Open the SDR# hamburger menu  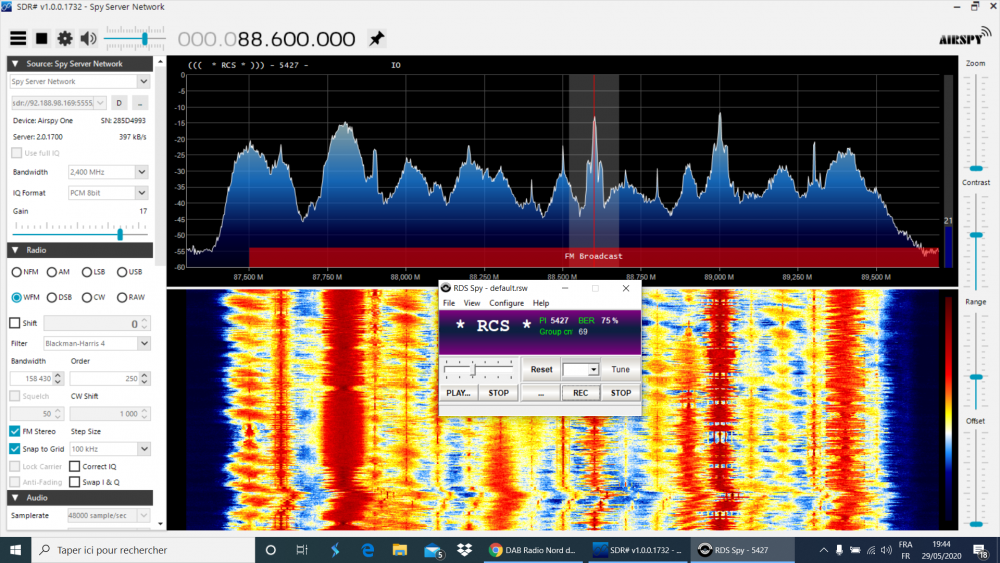pyautogui.click(x=18, y=38)
